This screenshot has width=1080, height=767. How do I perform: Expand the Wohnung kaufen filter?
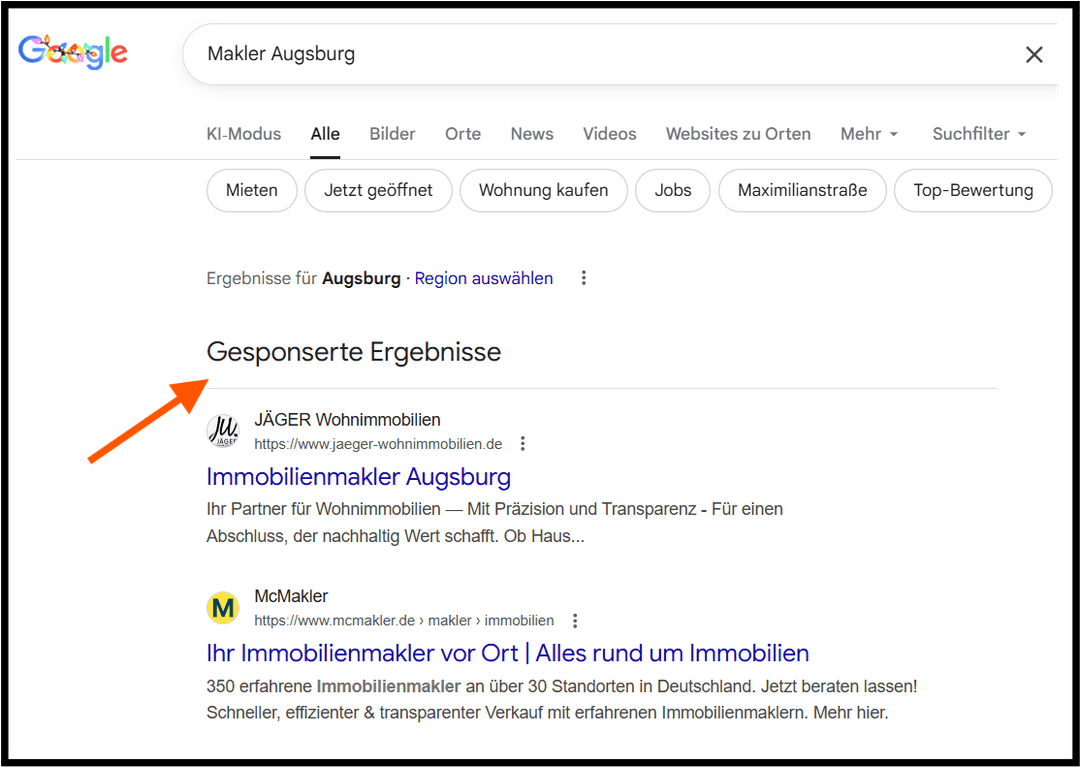coord(543,190)
